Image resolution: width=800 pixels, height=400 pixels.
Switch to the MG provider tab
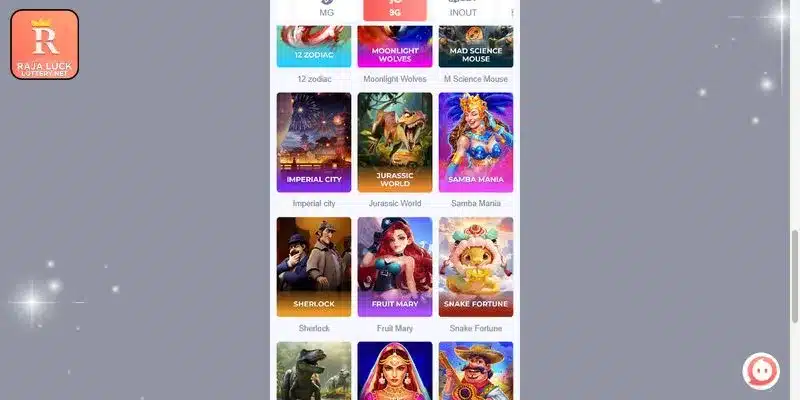coord(327,9)
